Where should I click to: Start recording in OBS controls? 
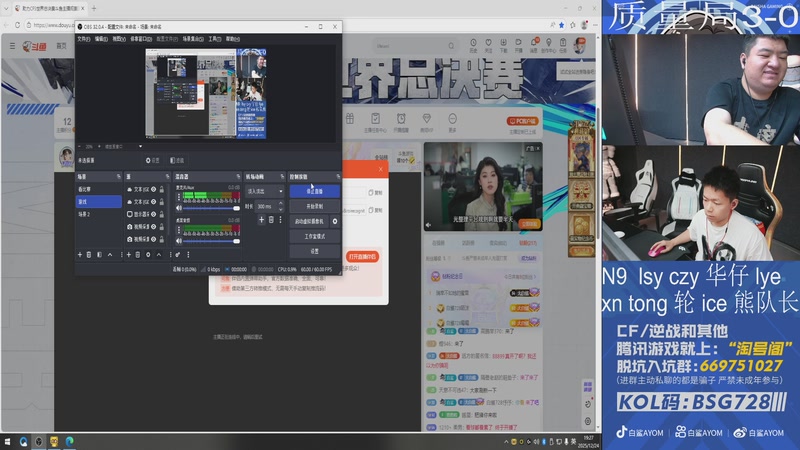[314, 206]
